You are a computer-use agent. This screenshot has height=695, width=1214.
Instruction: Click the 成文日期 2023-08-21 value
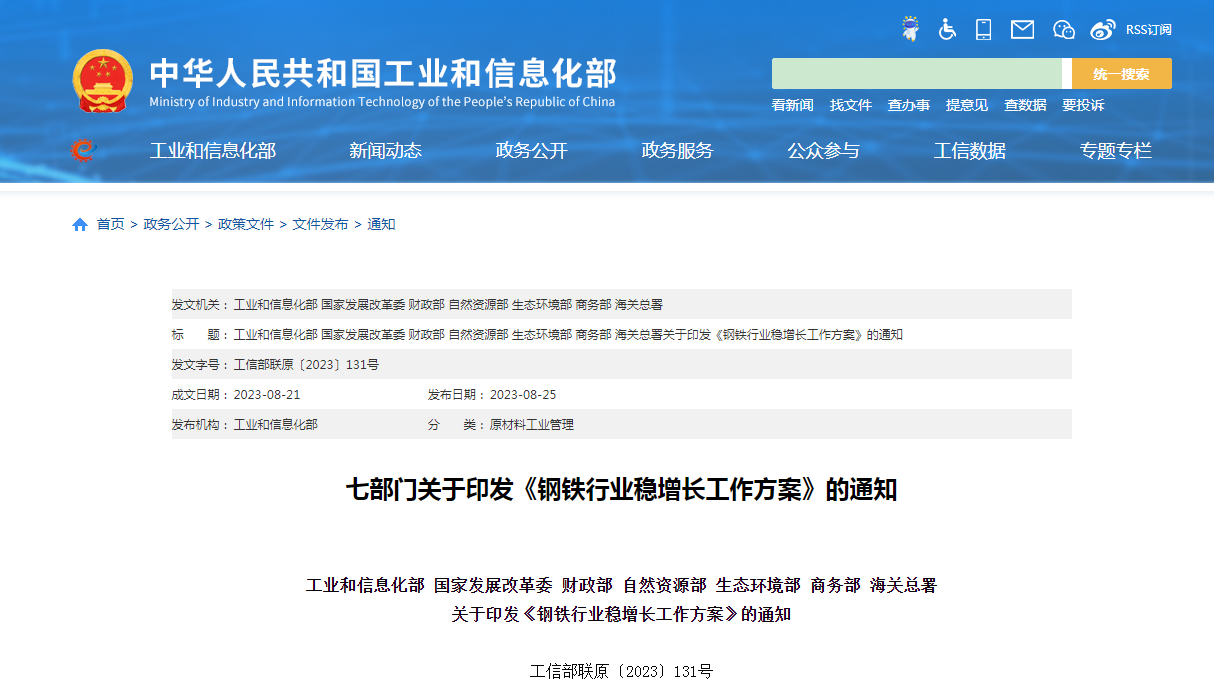coord(267,395)
